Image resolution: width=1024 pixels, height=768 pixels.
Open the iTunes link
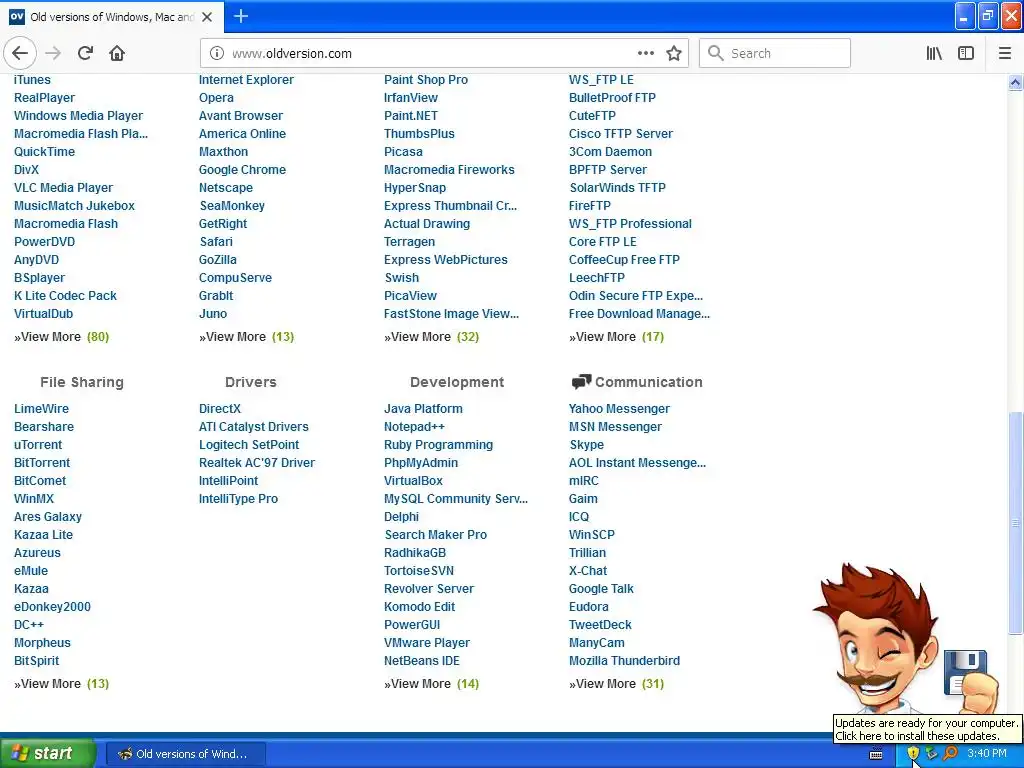tap(32, 80)
